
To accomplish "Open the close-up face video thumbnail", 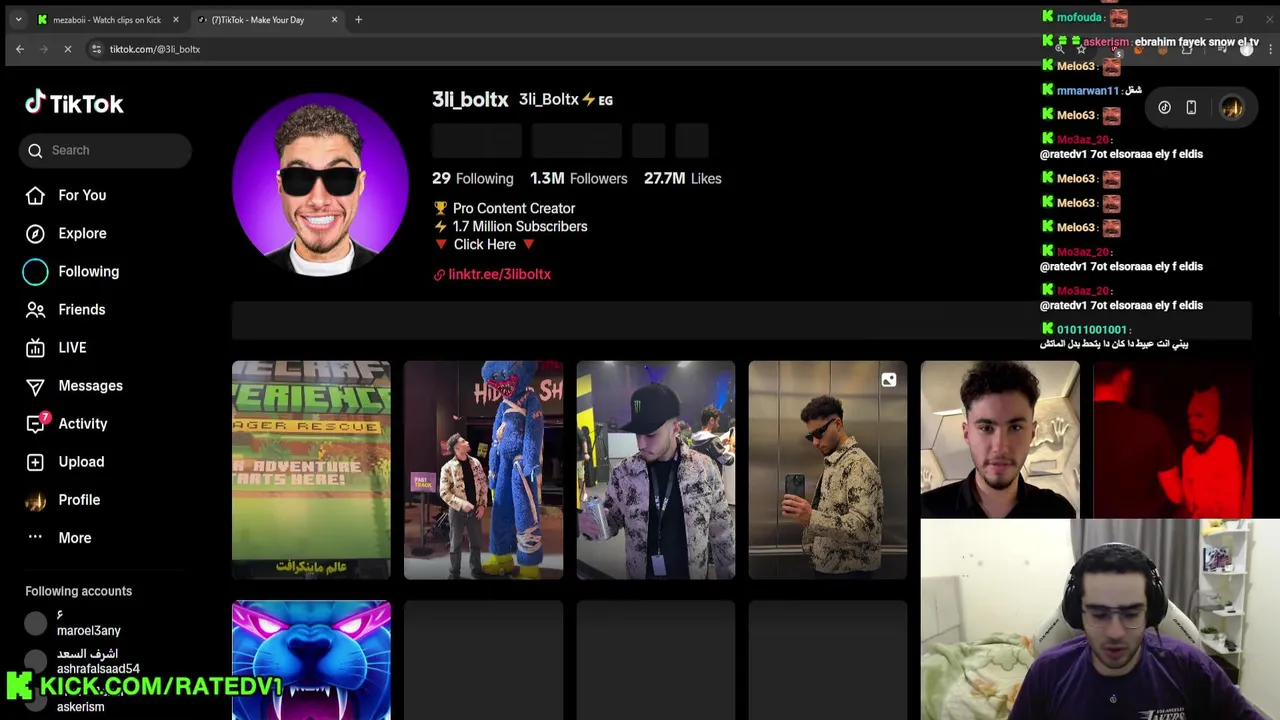I will click(x=1000, y=439).
